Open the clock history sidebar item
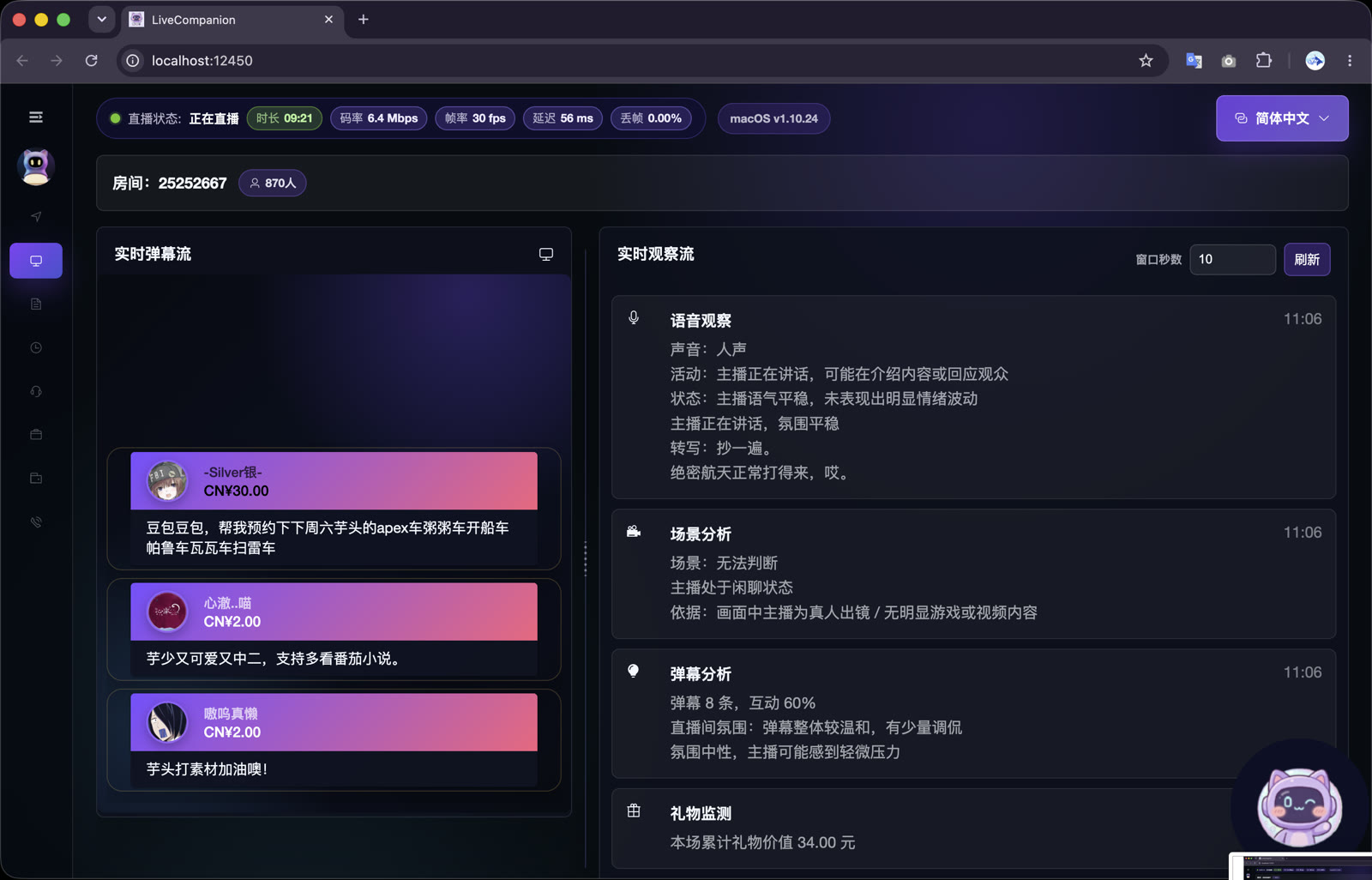The width and height of the screenshot is (1372, 880). (36, 347)
